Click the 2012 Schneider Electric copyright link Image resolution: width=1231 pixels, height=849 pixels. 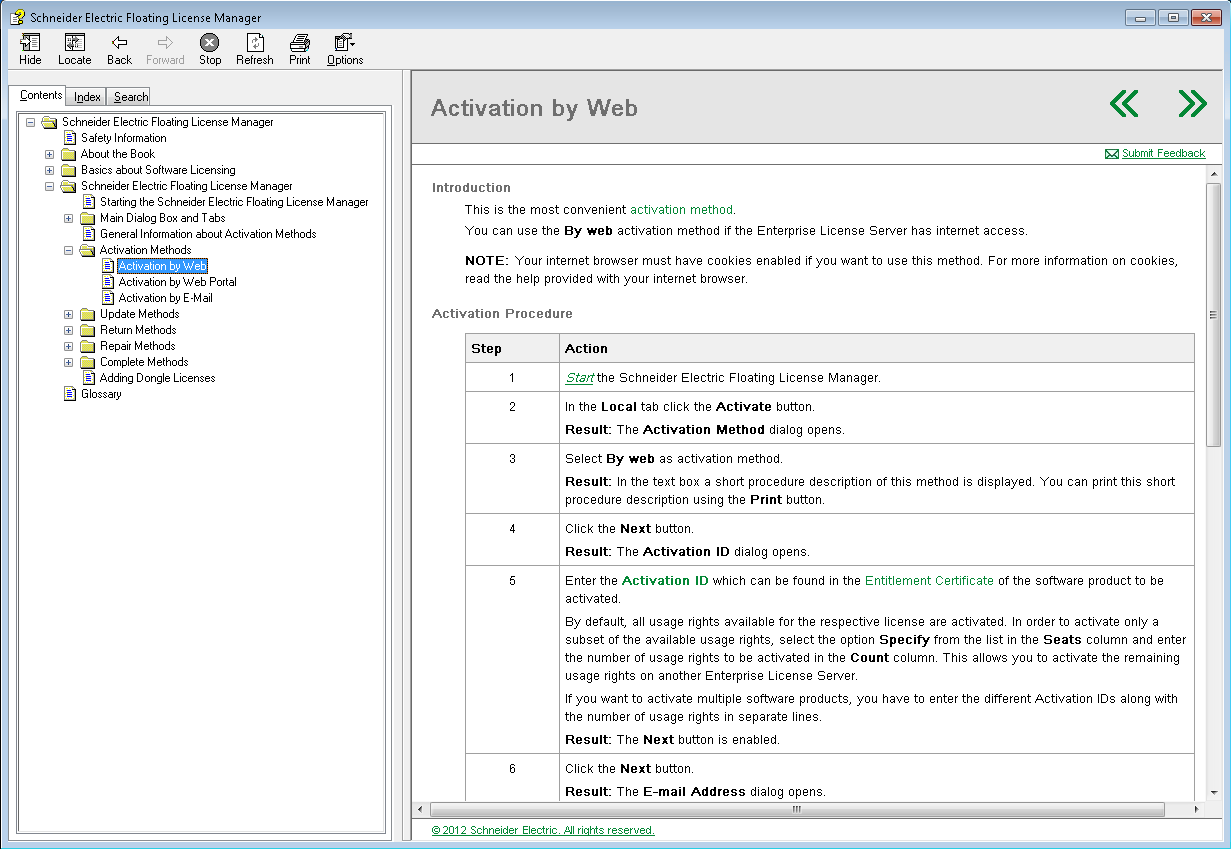[x=543, y=830]
